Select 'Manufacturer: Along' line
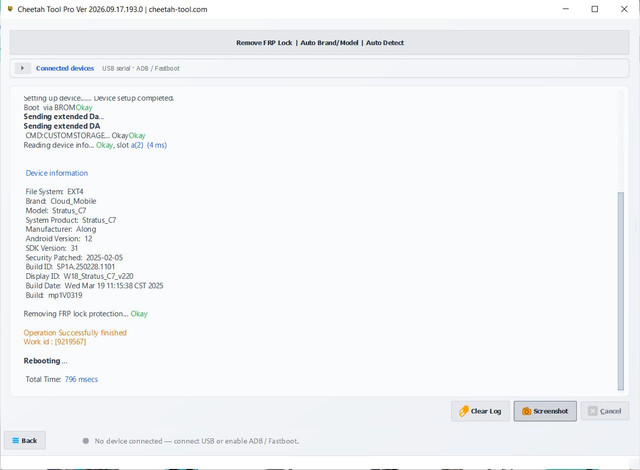This screenshot has height=470, width=640. coord(61,229)
